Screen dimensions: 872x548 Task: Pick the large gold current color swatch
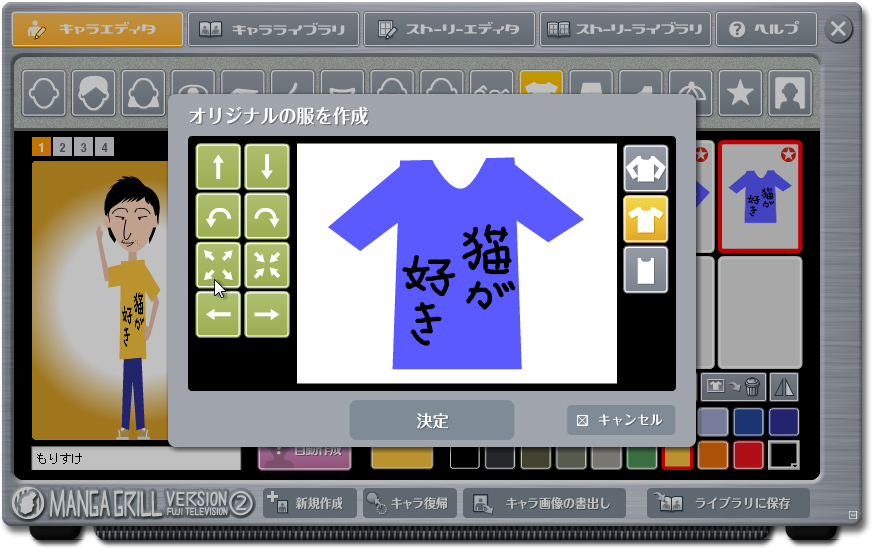(x=402, y=457)
